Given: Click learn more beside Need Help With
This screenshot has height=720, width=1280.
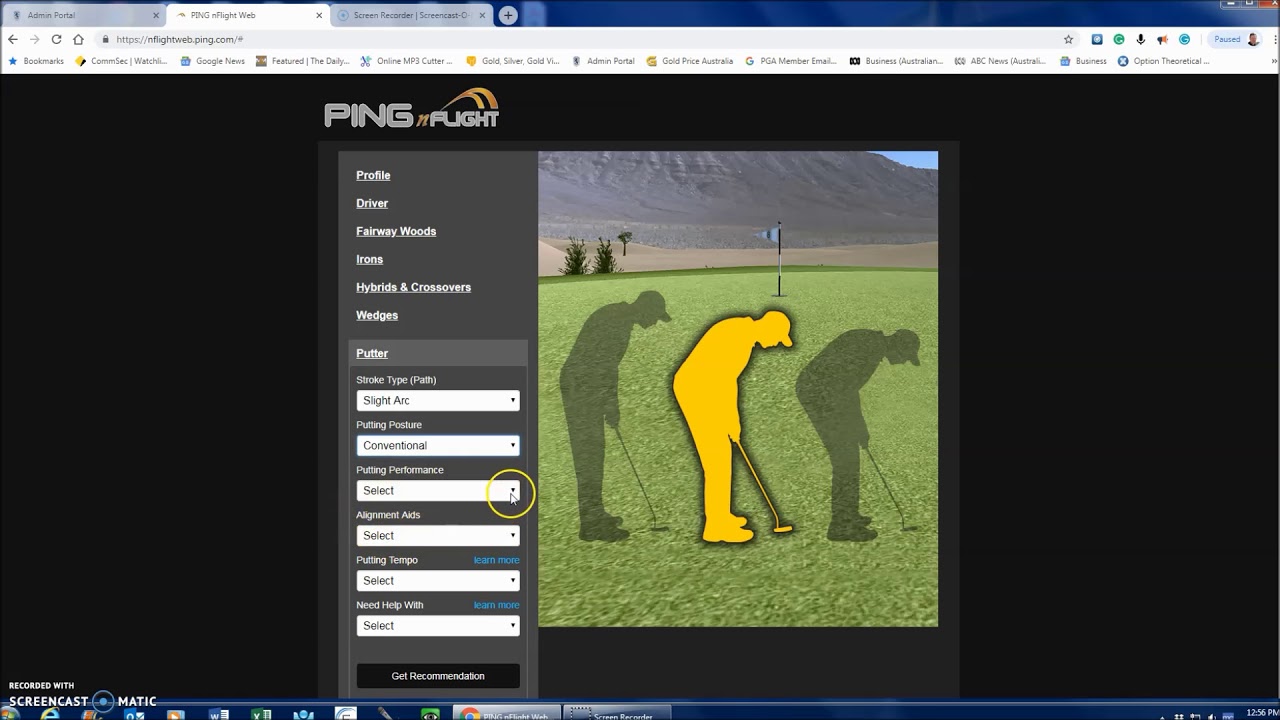Looking at the screenshot, I should (496, 605).
